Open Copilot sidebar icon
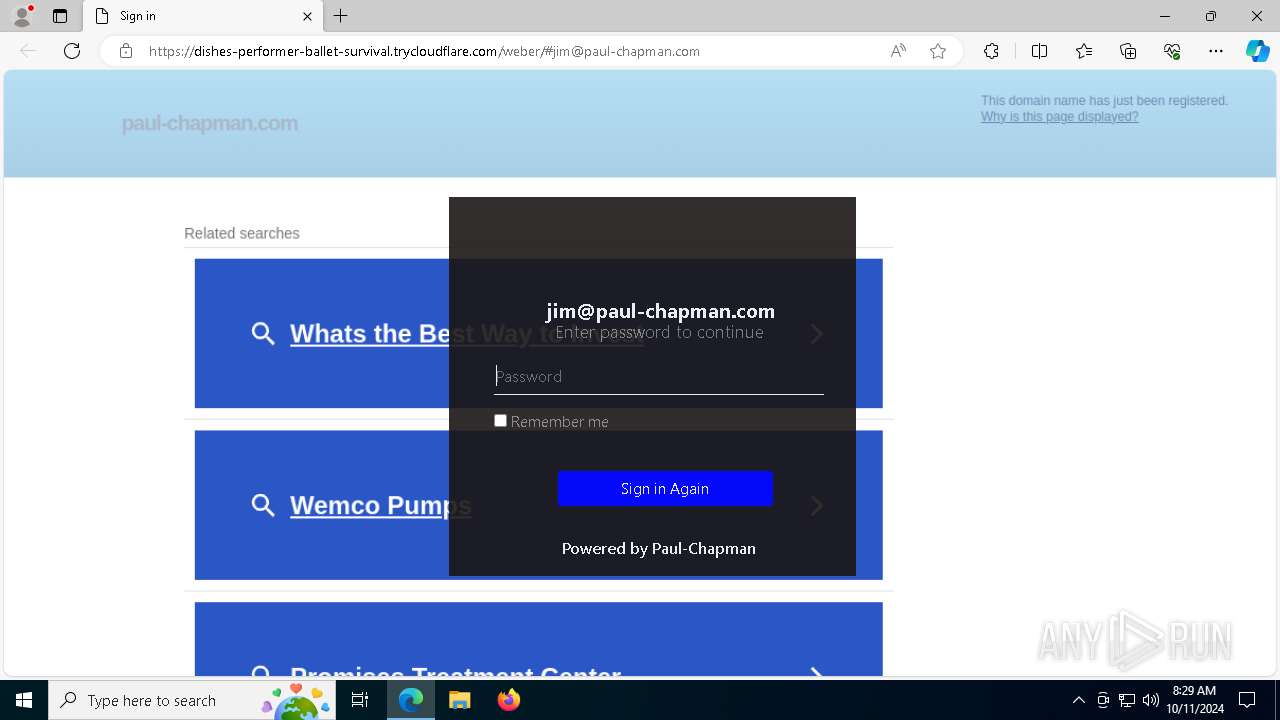The width and height of the screenshot is (1280, 720). point(1257,51)
